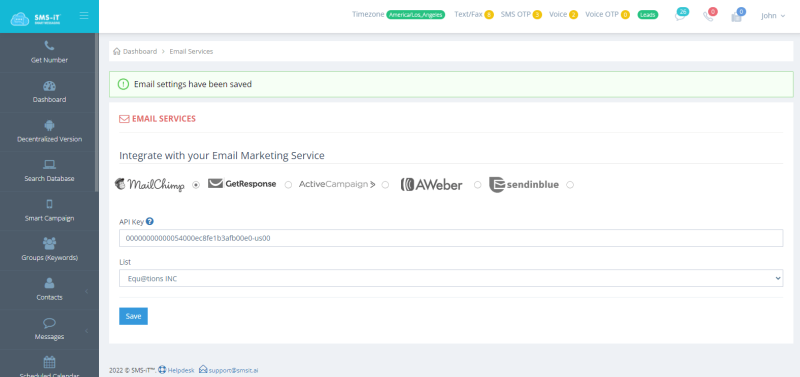Open the messages chat bubble icon
This screenshot has width=800, height=377.
pyautogui.click(x=680, y=16)
